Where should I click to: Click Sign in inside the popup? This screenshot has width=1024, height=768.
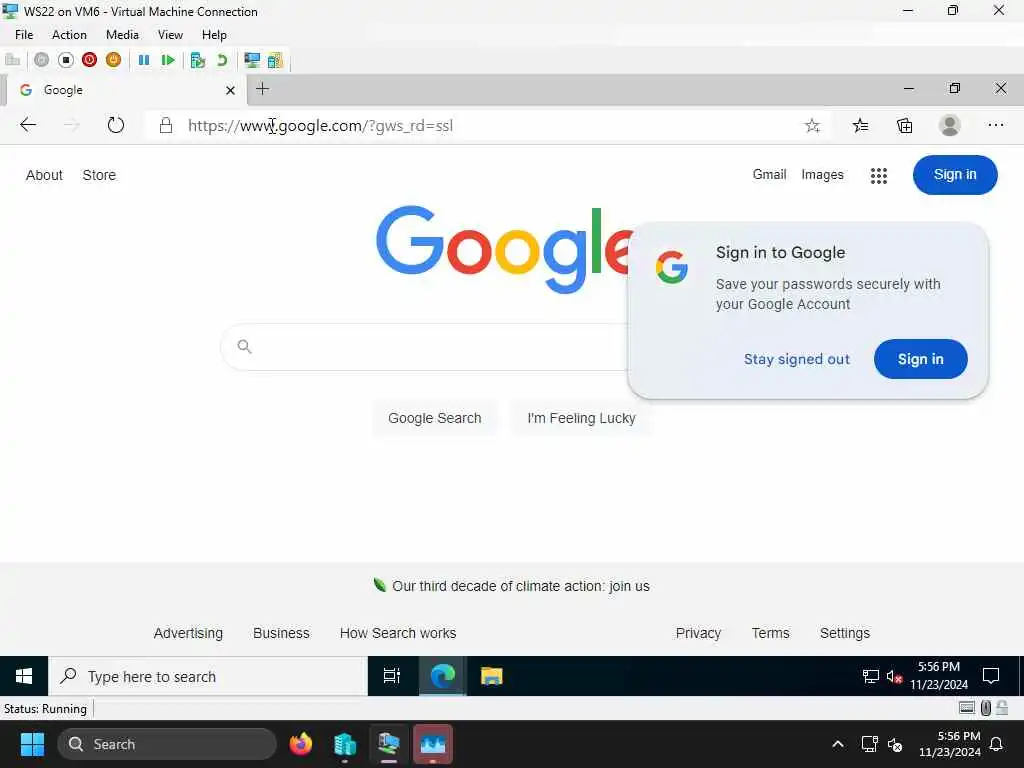pyautogui.click(x=920, y=359)
